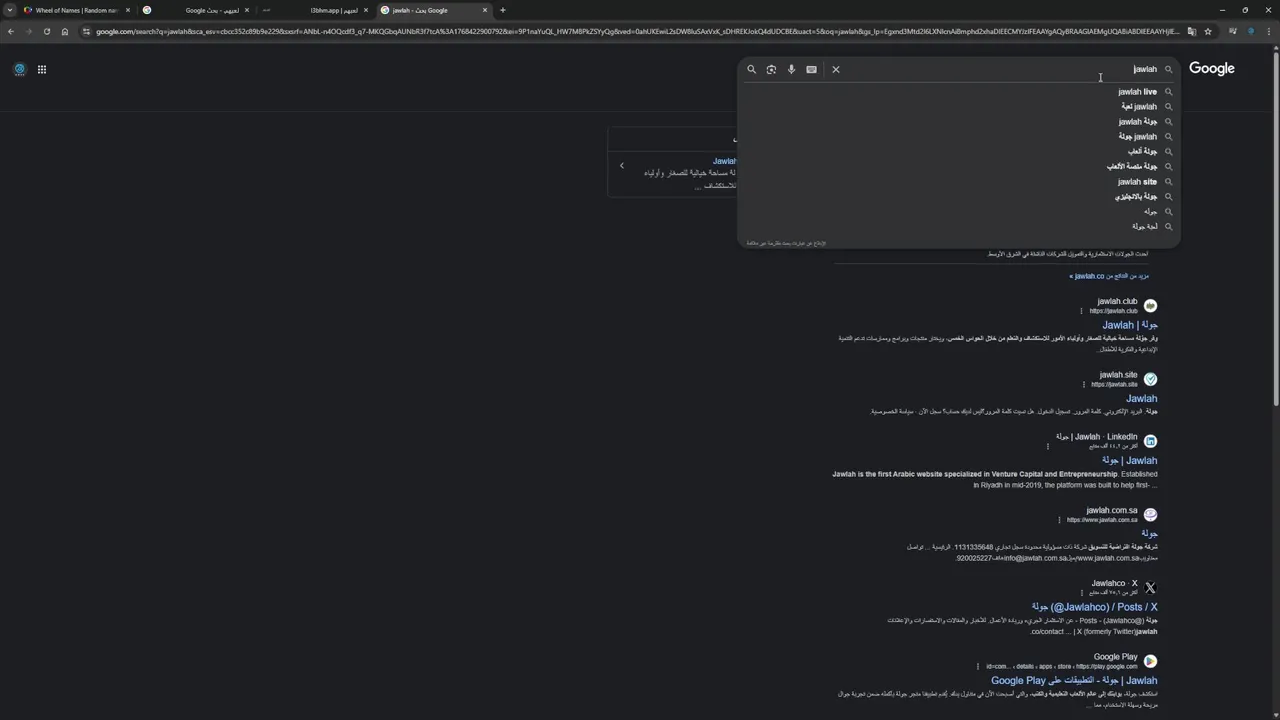The width and height of the screenshot is (1280, 720).
Task: Start voice search with microphone icon
Action: pyautogui.click(x=791, y=69)
